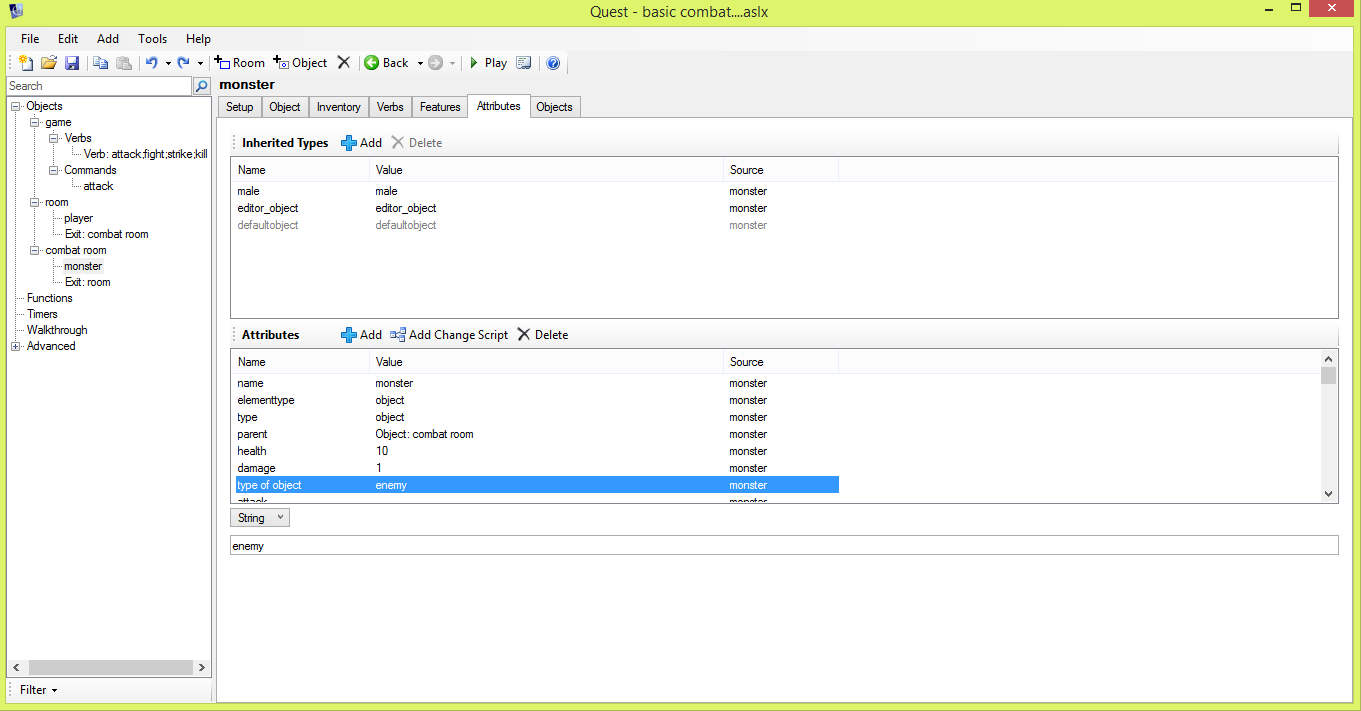
Task: Click the New game file icon
Action: click(26, 63)
